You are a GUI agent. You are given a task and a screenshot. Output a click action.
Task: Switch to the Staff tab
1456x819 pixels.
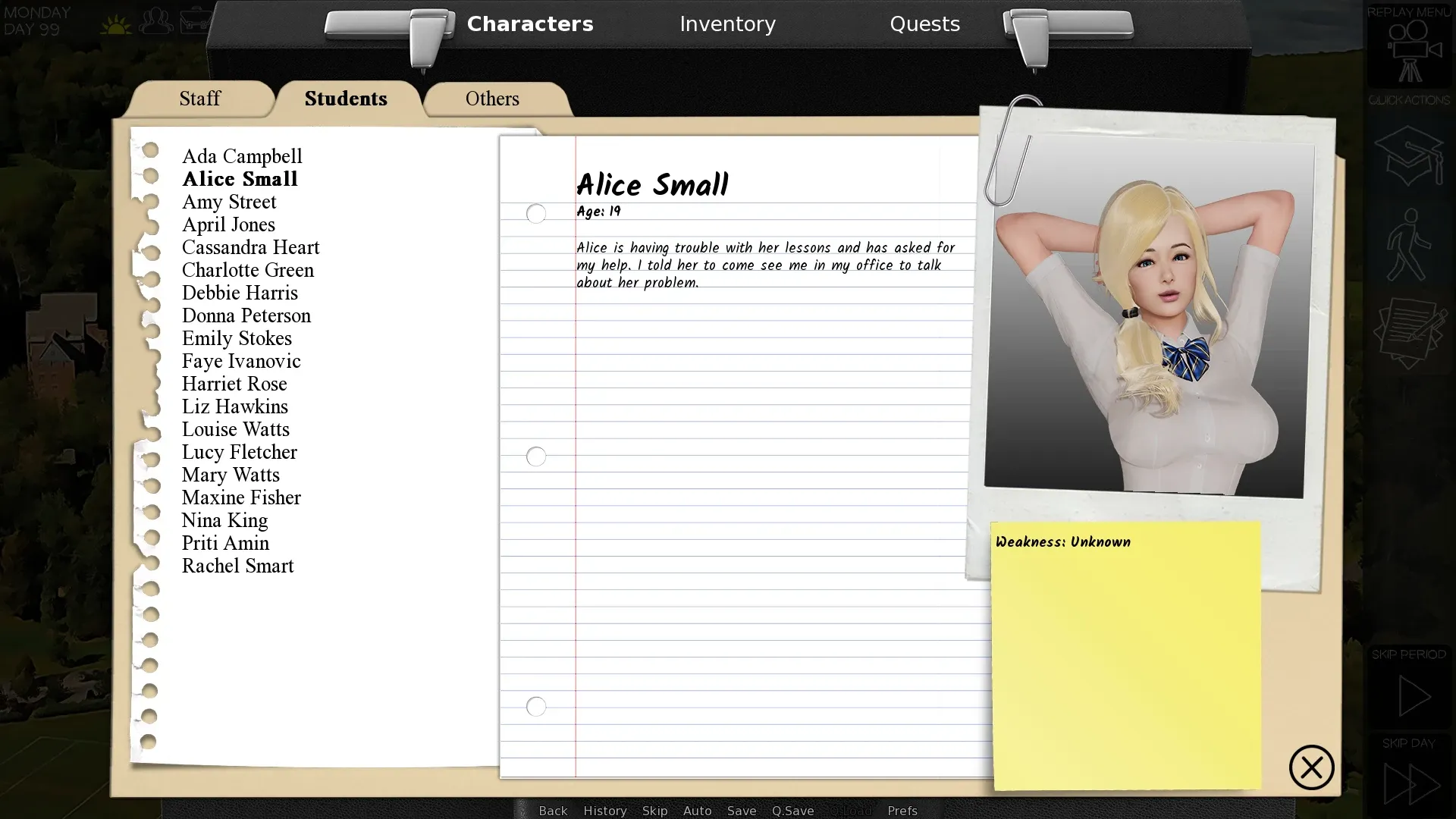click(x=200, y=99)
